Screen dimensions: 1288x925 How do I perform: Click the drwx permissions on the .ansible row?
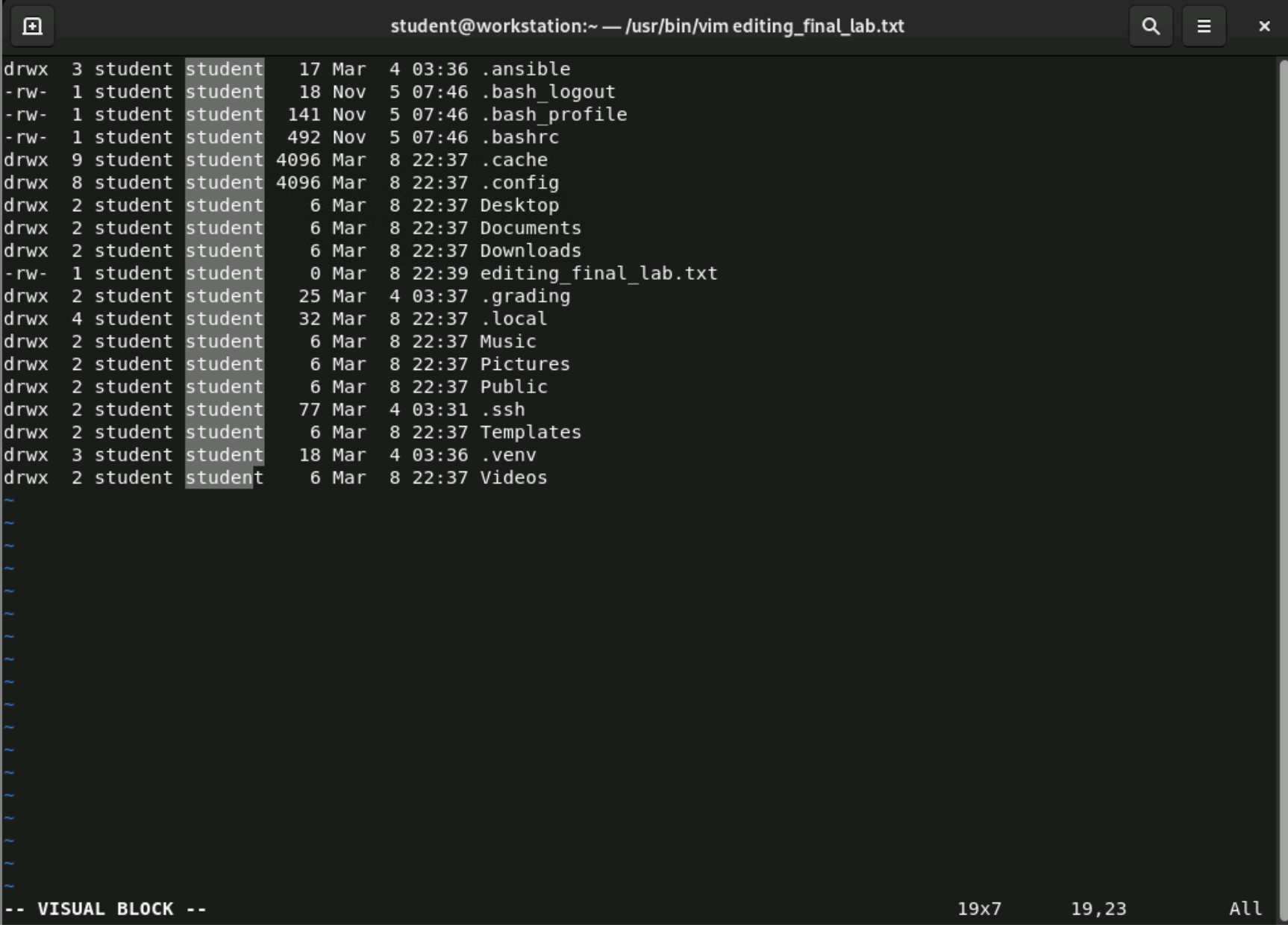(26, 69)
